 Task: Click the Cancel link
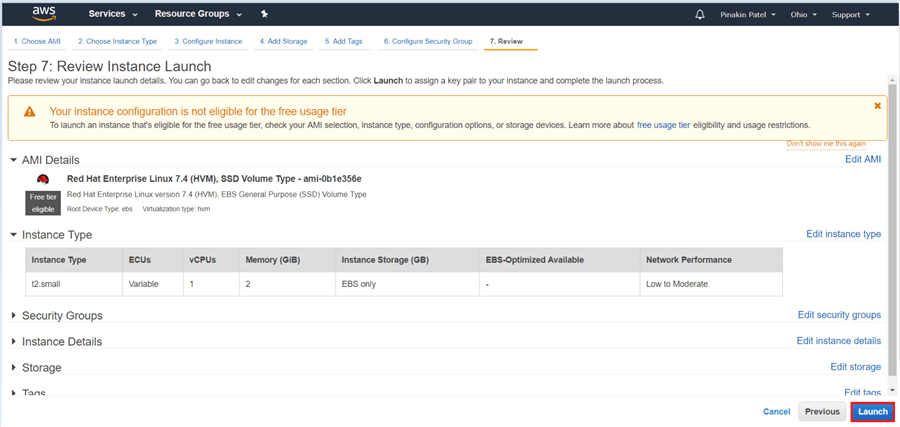click(x=777, y=412)
